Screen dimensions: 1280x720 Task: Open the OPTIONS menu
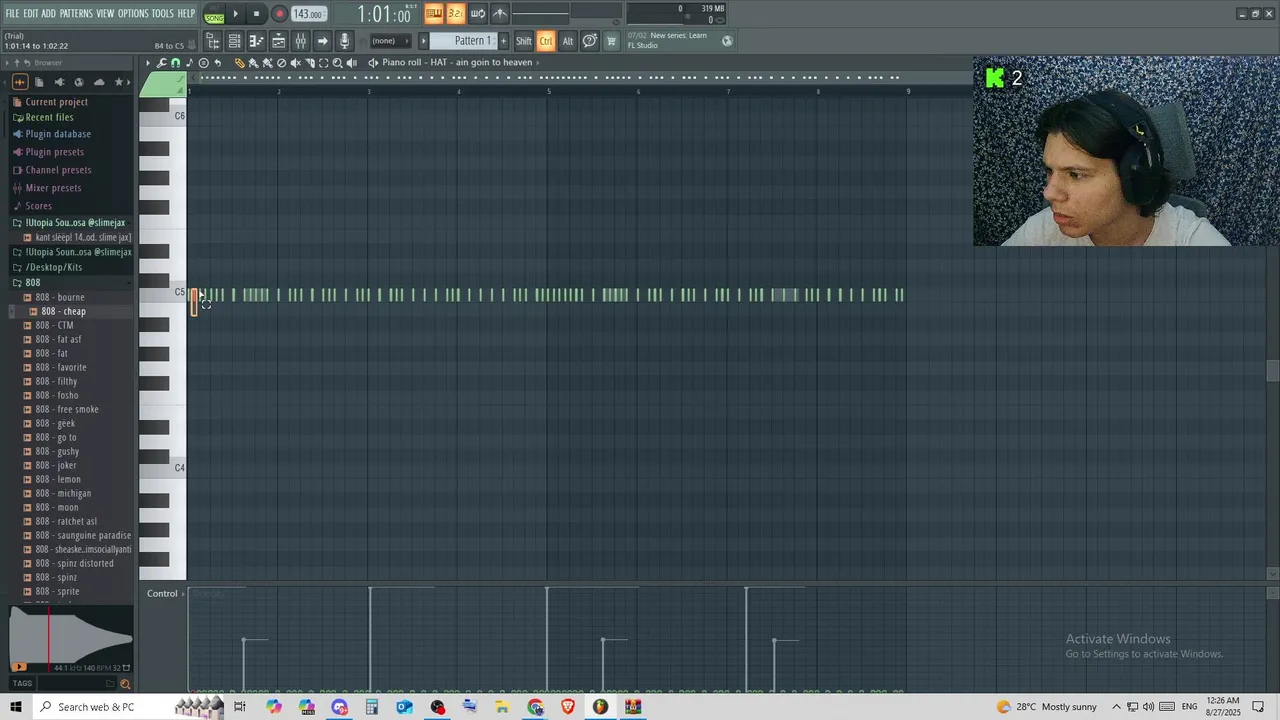[x=133, y=13]
